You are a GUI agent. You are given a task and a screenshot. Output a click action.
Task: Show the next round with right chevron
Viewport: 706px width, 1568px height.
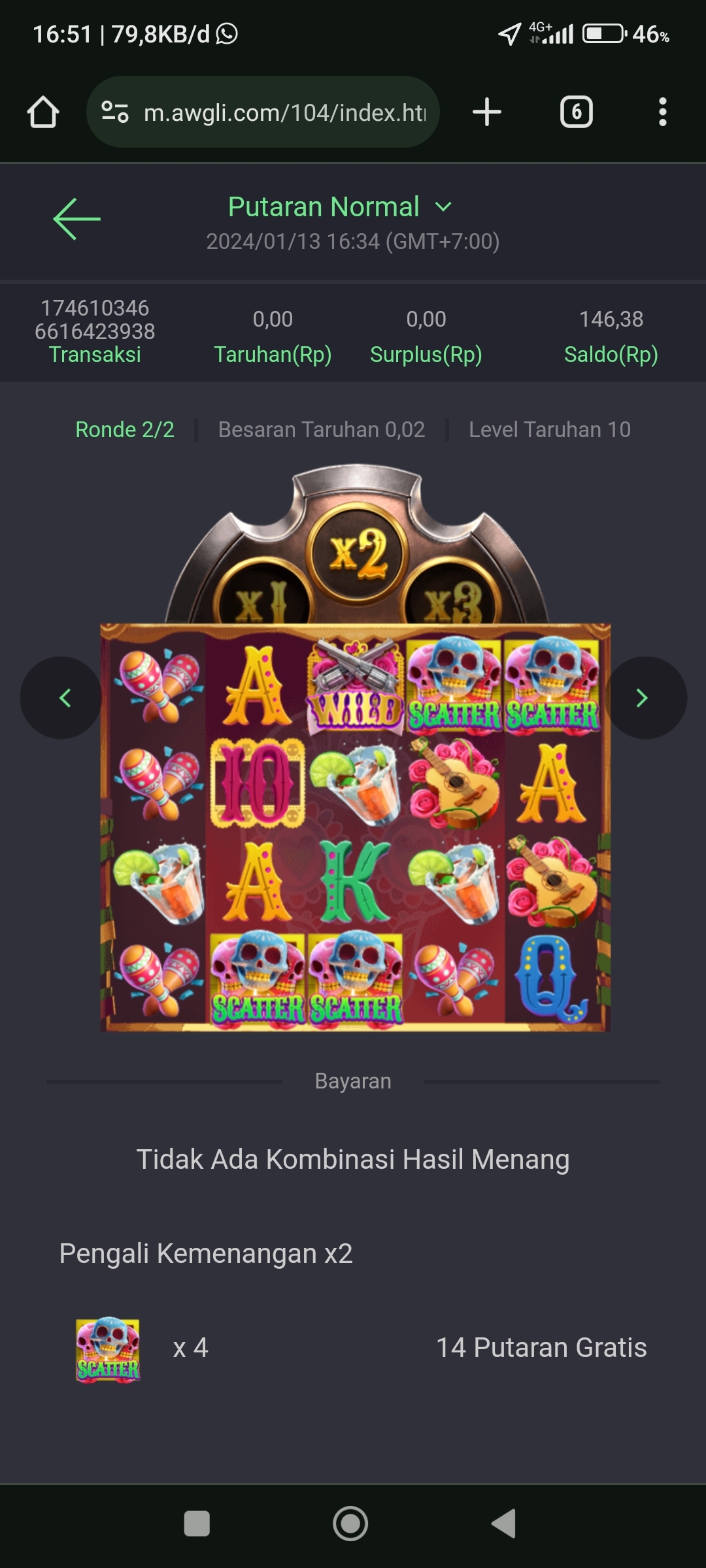645,698
